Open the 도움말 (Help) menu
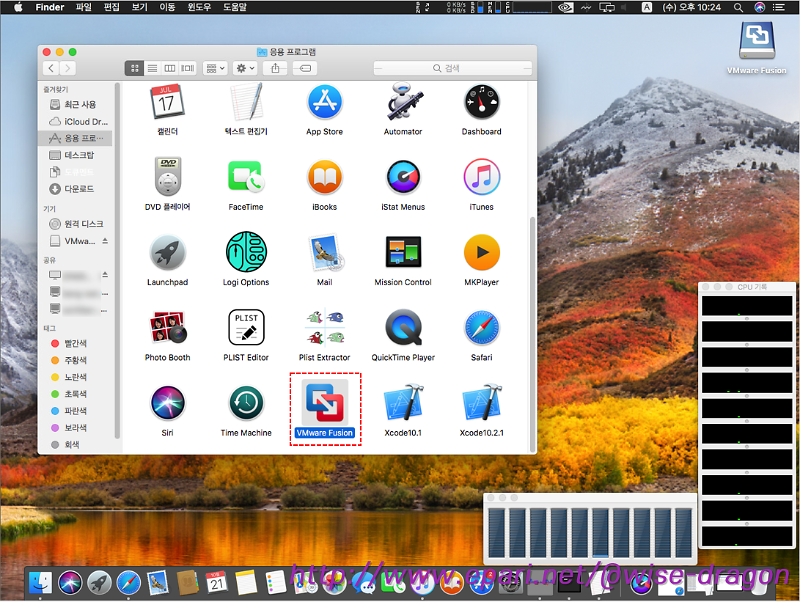This screenshot has width=800, height=602. pos(235,7)
